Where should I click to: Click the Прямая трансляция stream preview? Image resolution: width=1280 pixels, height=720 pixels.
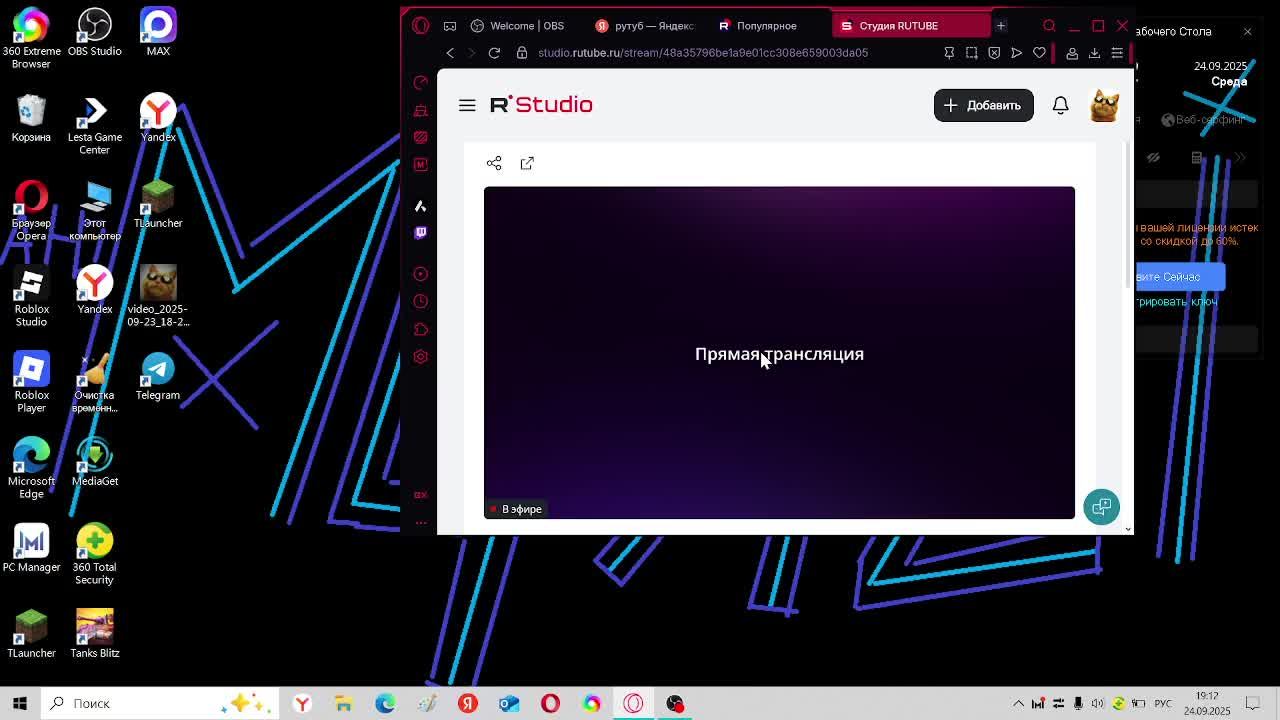(779, 353)
